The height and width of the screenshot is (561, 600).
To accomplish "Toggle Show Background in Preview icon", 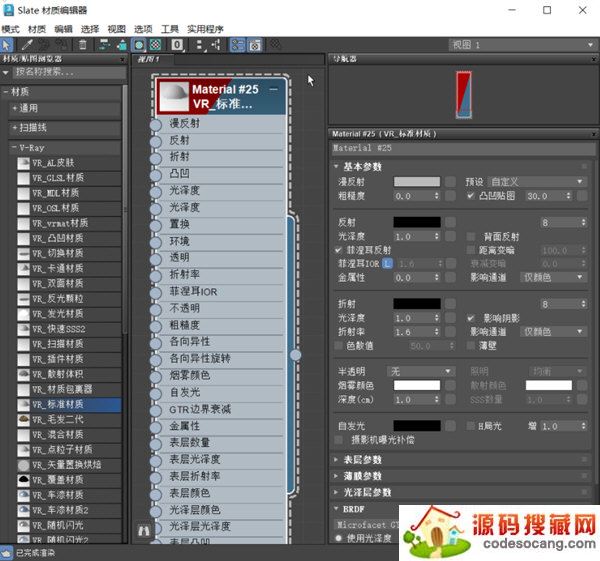I will (155, 45).
